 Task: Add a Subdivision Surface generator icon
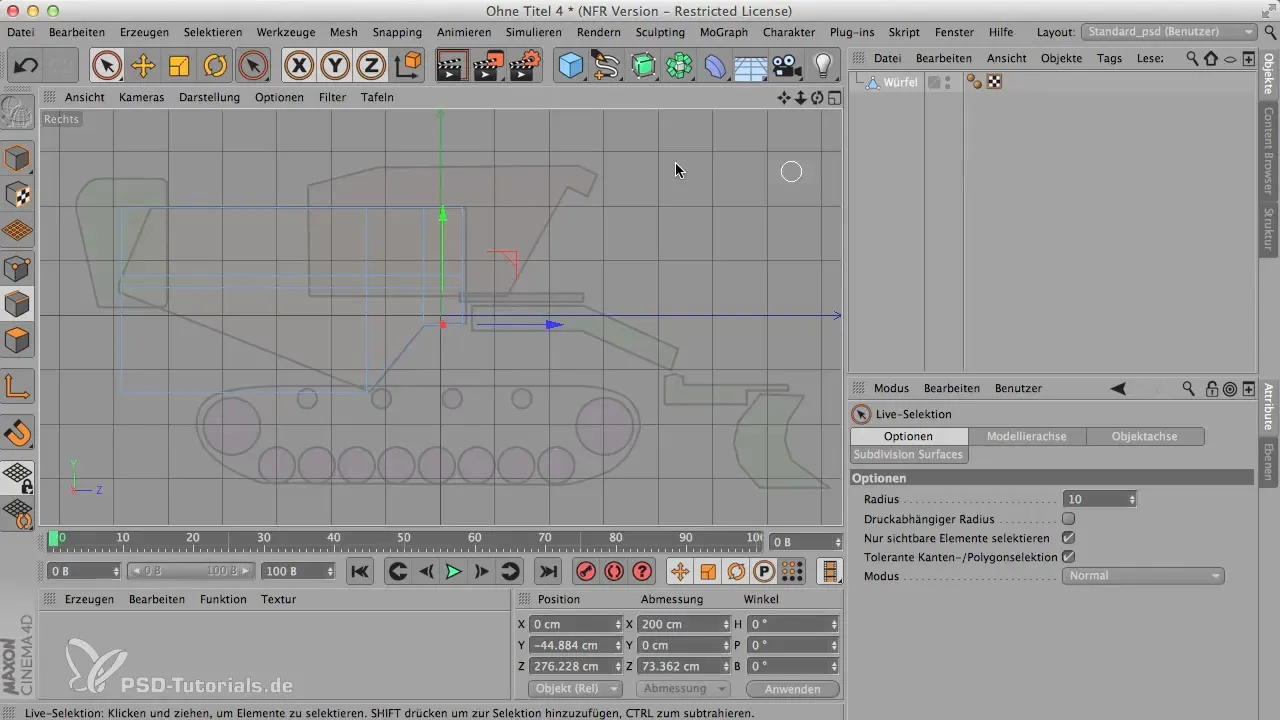643,66
